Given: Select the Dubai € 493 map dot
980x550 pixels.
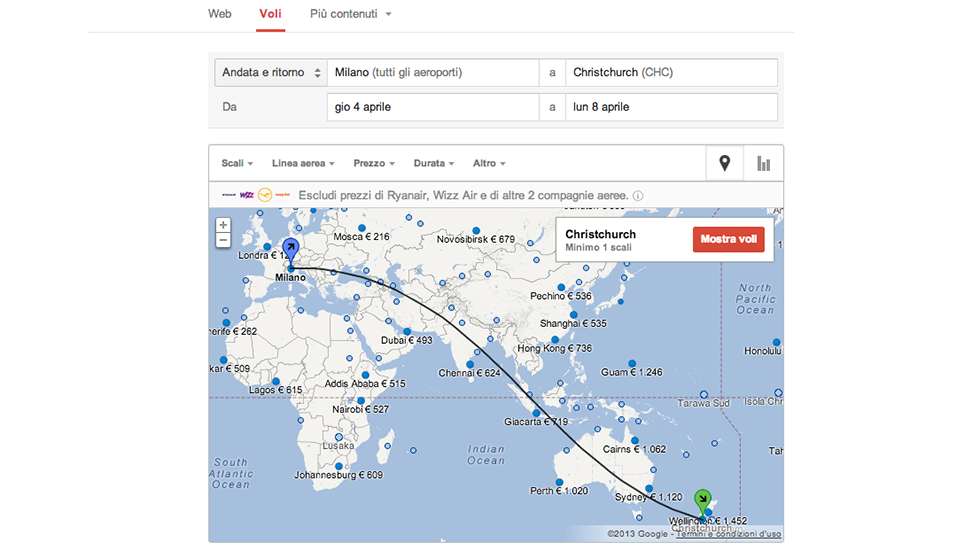Looking at the screenshot, I should 407,331.
